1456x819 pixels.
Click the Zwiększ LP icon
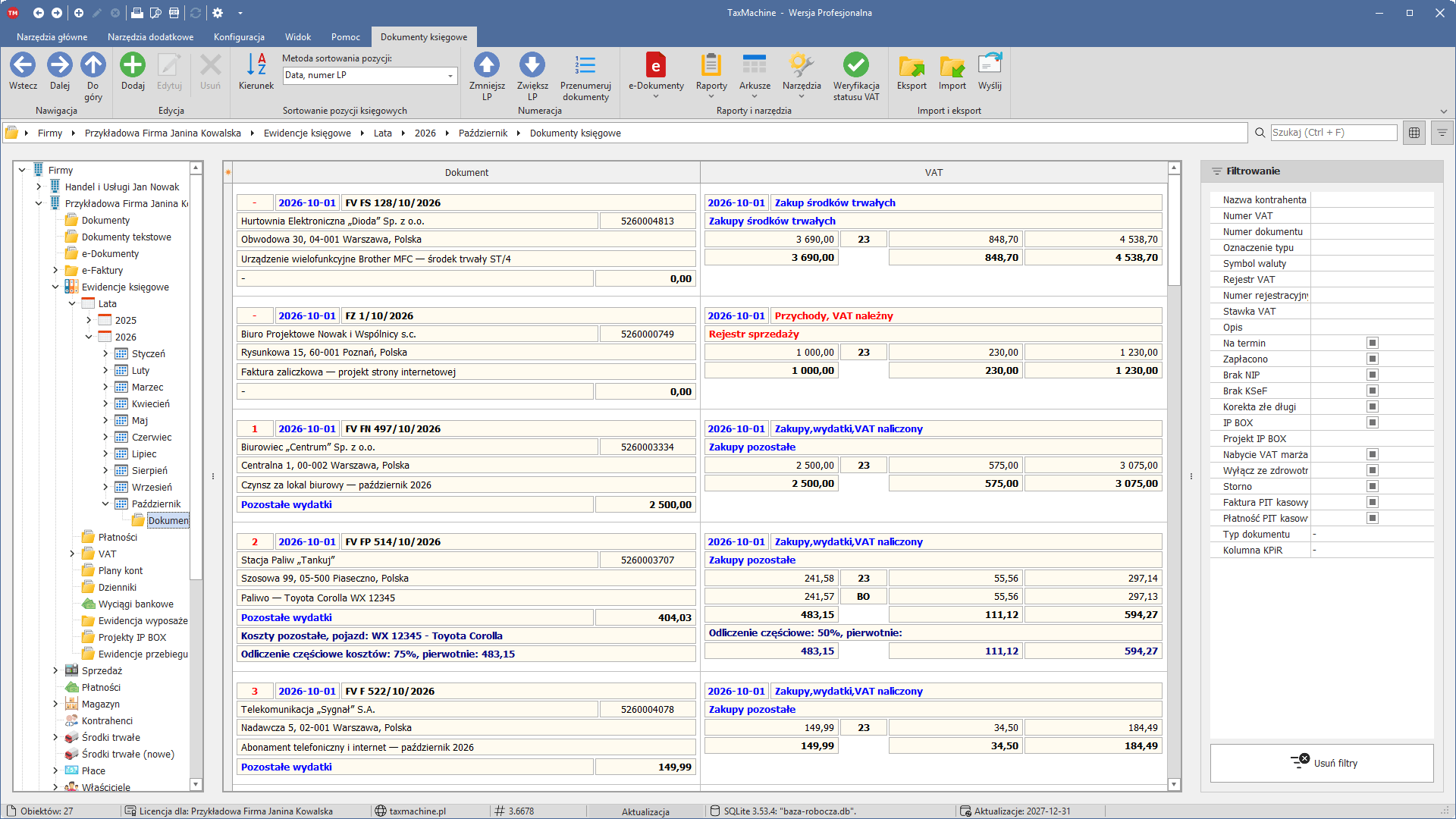532,65
